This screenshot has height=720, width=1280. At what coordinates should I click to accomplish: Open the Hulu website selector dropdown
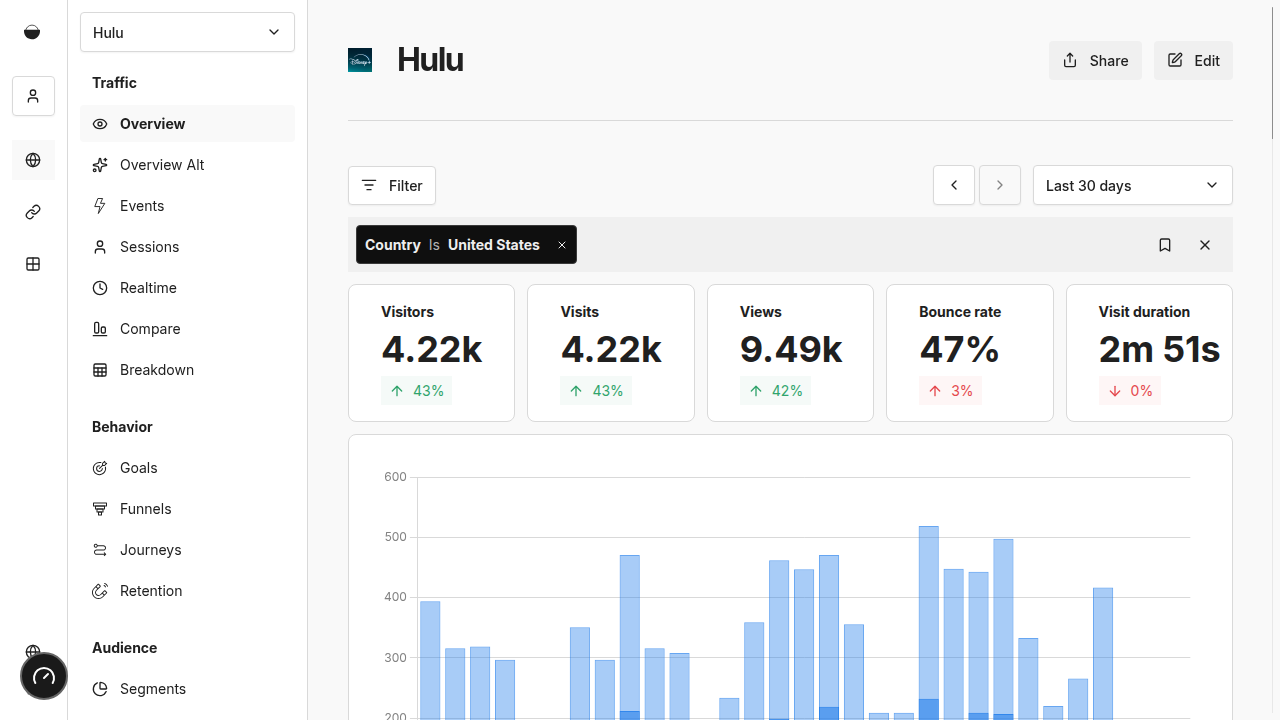(x=187, y=32)
